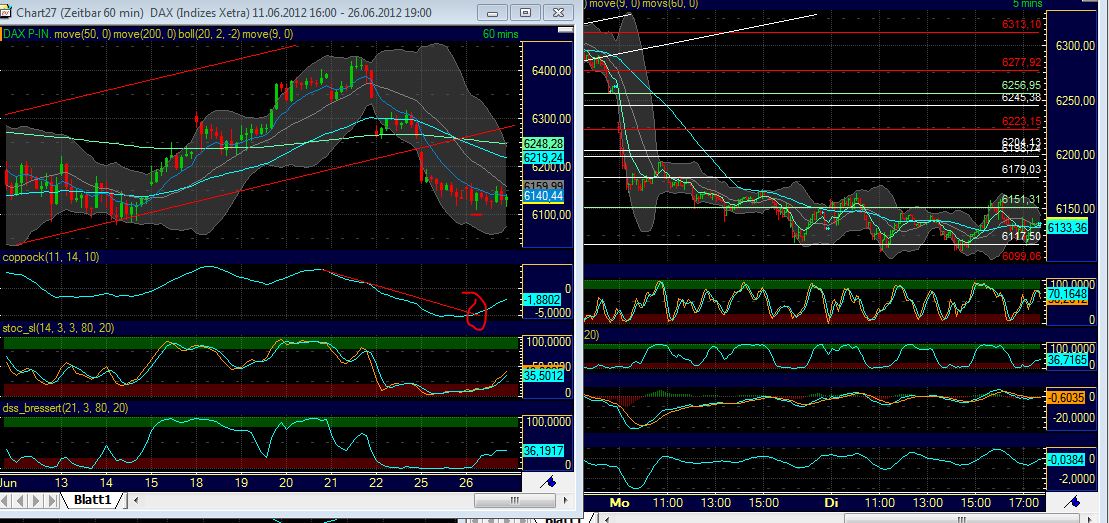
Task: Select the stoc_sl(14, 3, 3, 80, 20) label
Action: (x=59, y=328)
